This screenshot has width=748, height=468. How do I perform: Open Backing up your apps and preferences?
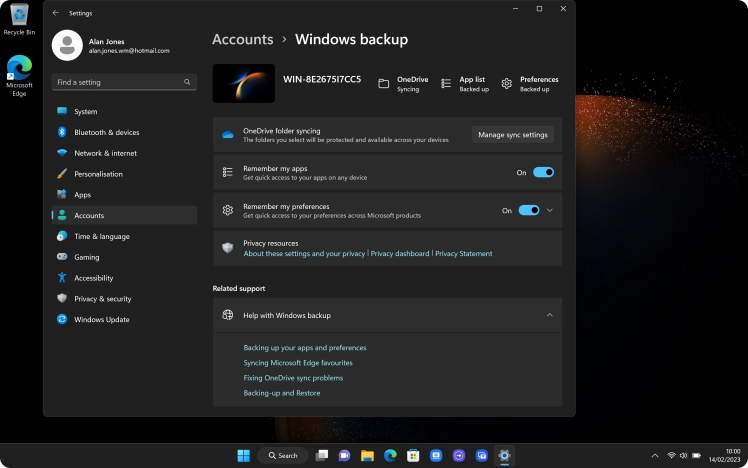305,348
